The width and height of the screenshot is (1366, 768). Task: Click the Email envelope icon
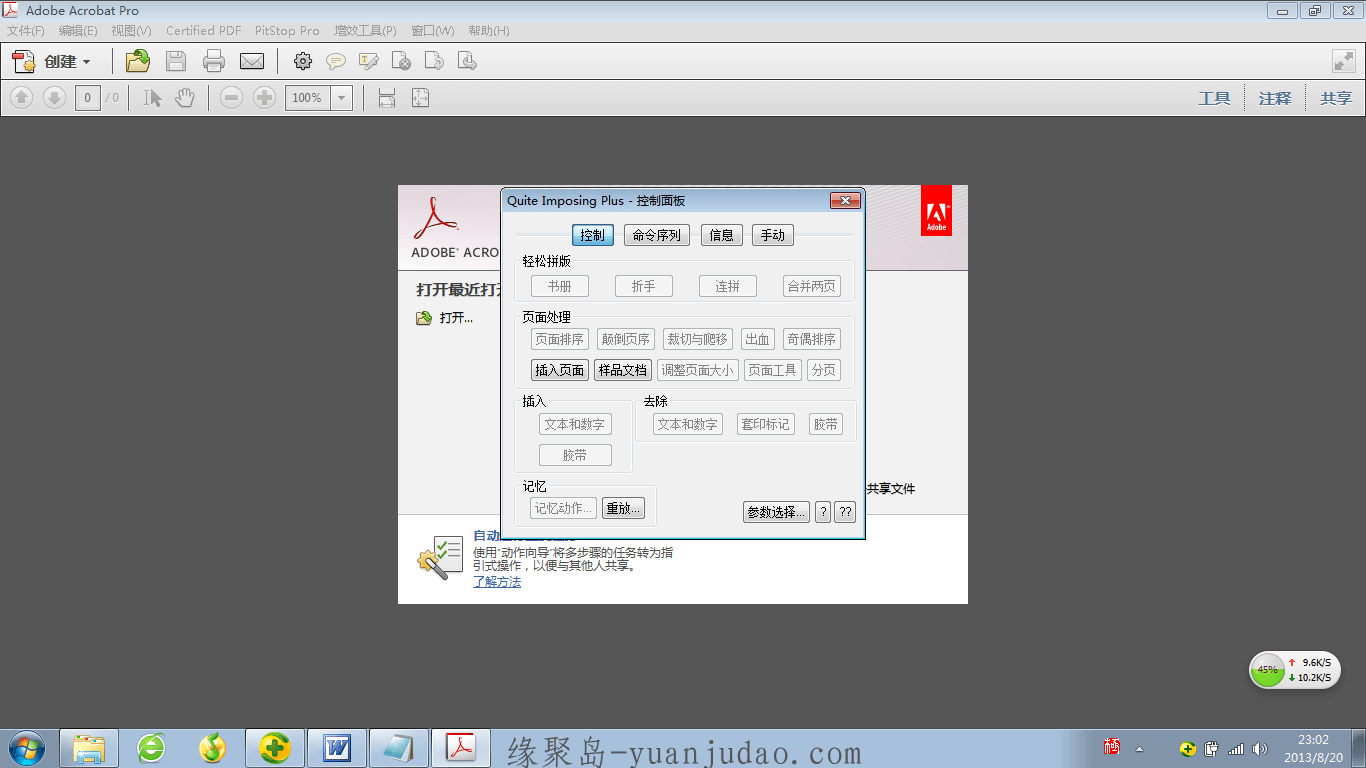click(x=252, y=62)
